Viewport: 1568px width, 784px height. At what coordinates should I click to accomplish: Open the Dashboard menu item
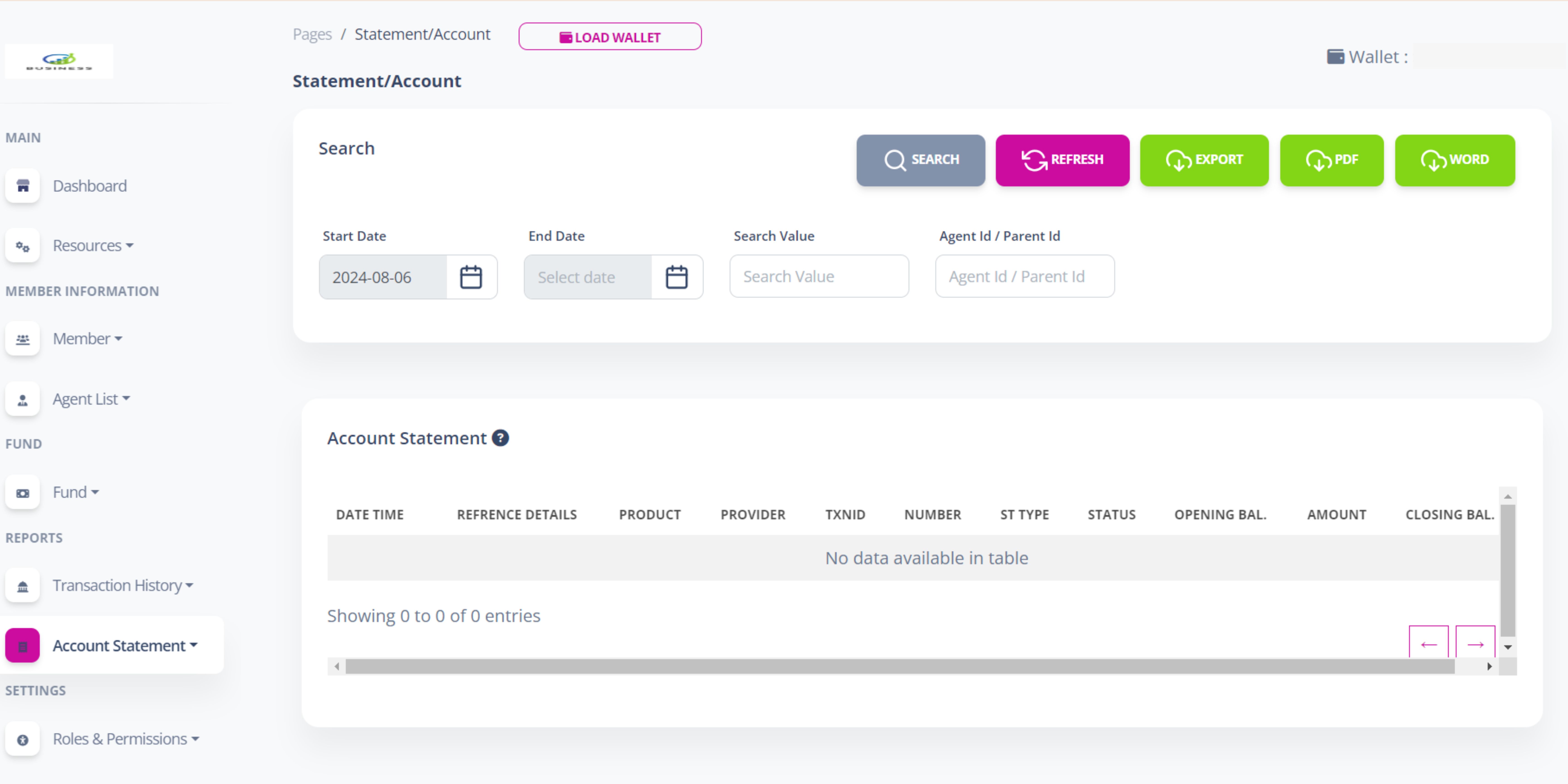89,186
